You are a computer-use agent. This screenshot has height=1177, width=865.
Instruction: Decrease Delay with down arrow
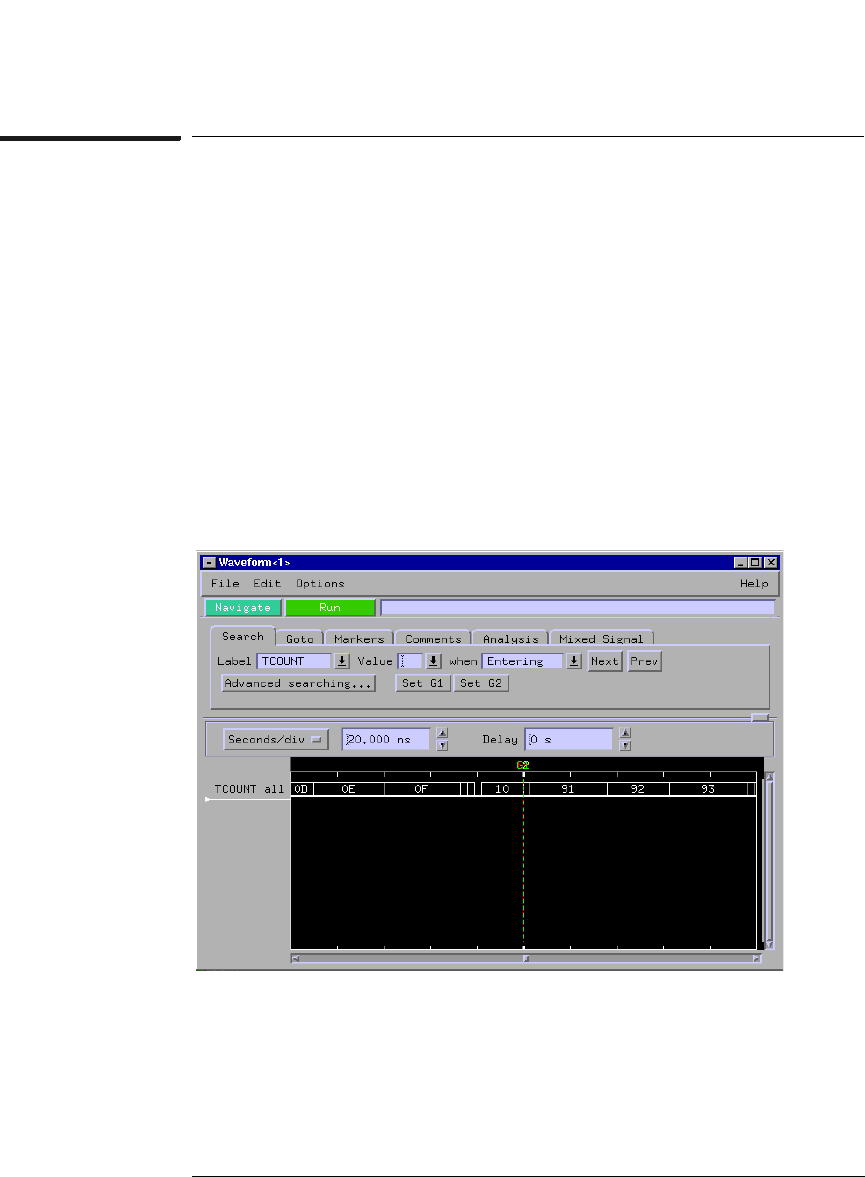[x=625, y=745]
